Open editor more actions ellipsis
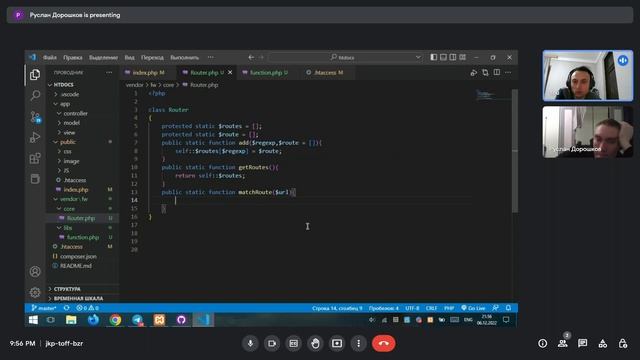 coord(508,72)
